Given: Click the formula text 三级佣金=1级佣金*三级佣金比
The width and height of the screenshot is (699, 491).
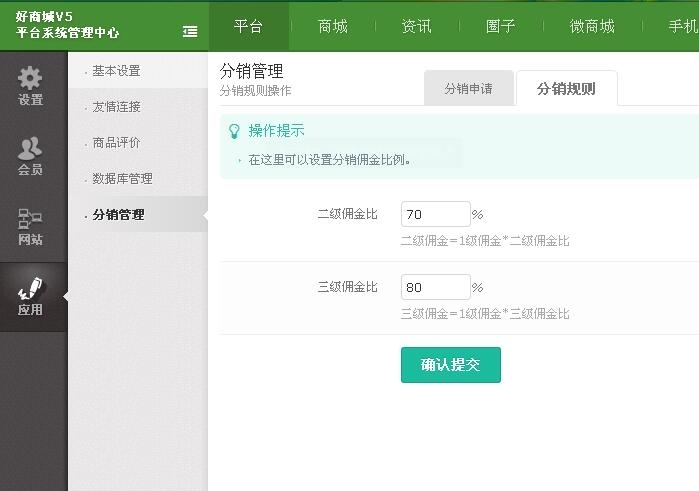Looking at the screenshot, I should click(x=485, y=314).
